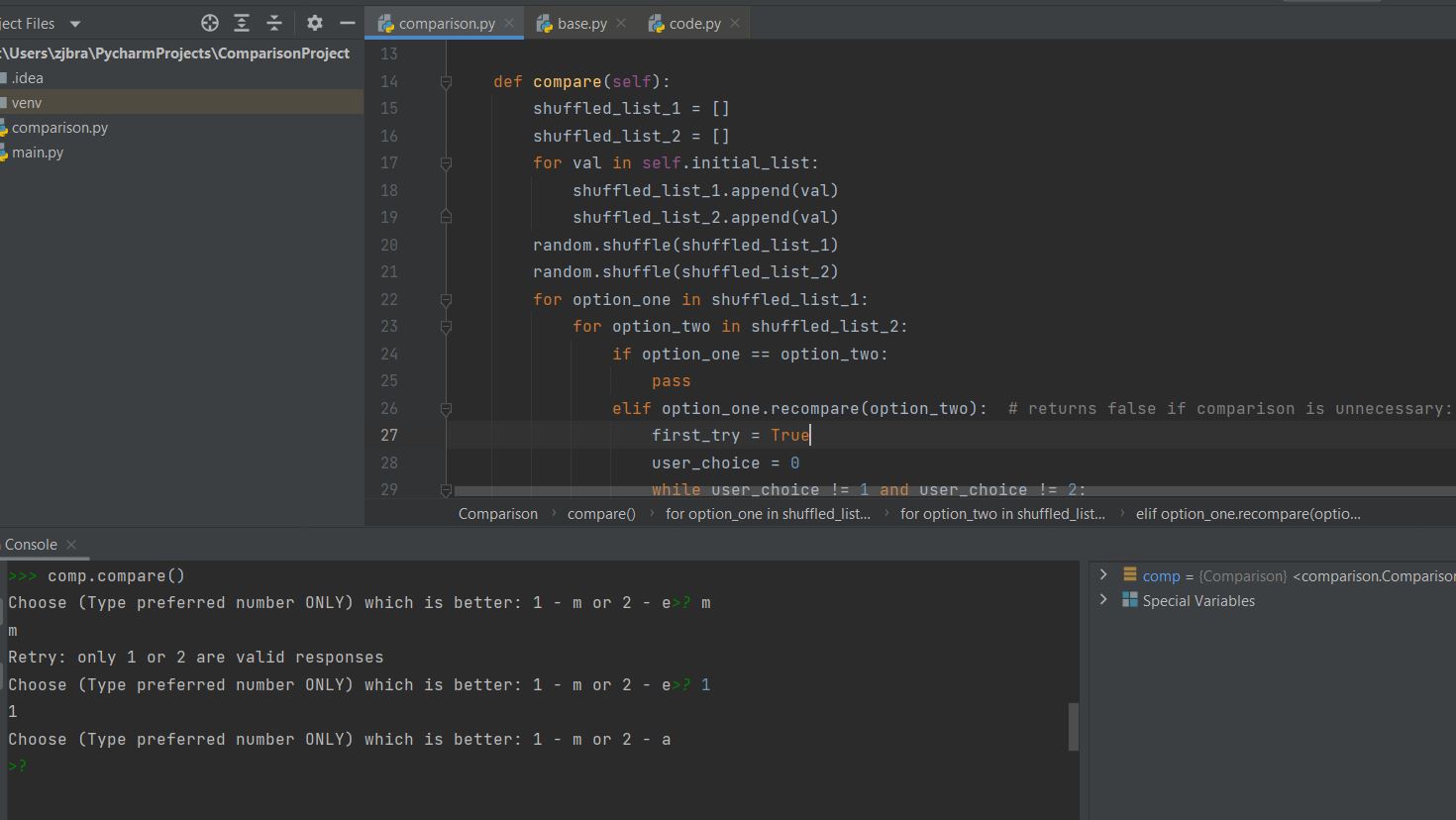Viewport: 1456px width, 820px height.
Task: Close the code.py tab
Action: [x=735, y=23]
